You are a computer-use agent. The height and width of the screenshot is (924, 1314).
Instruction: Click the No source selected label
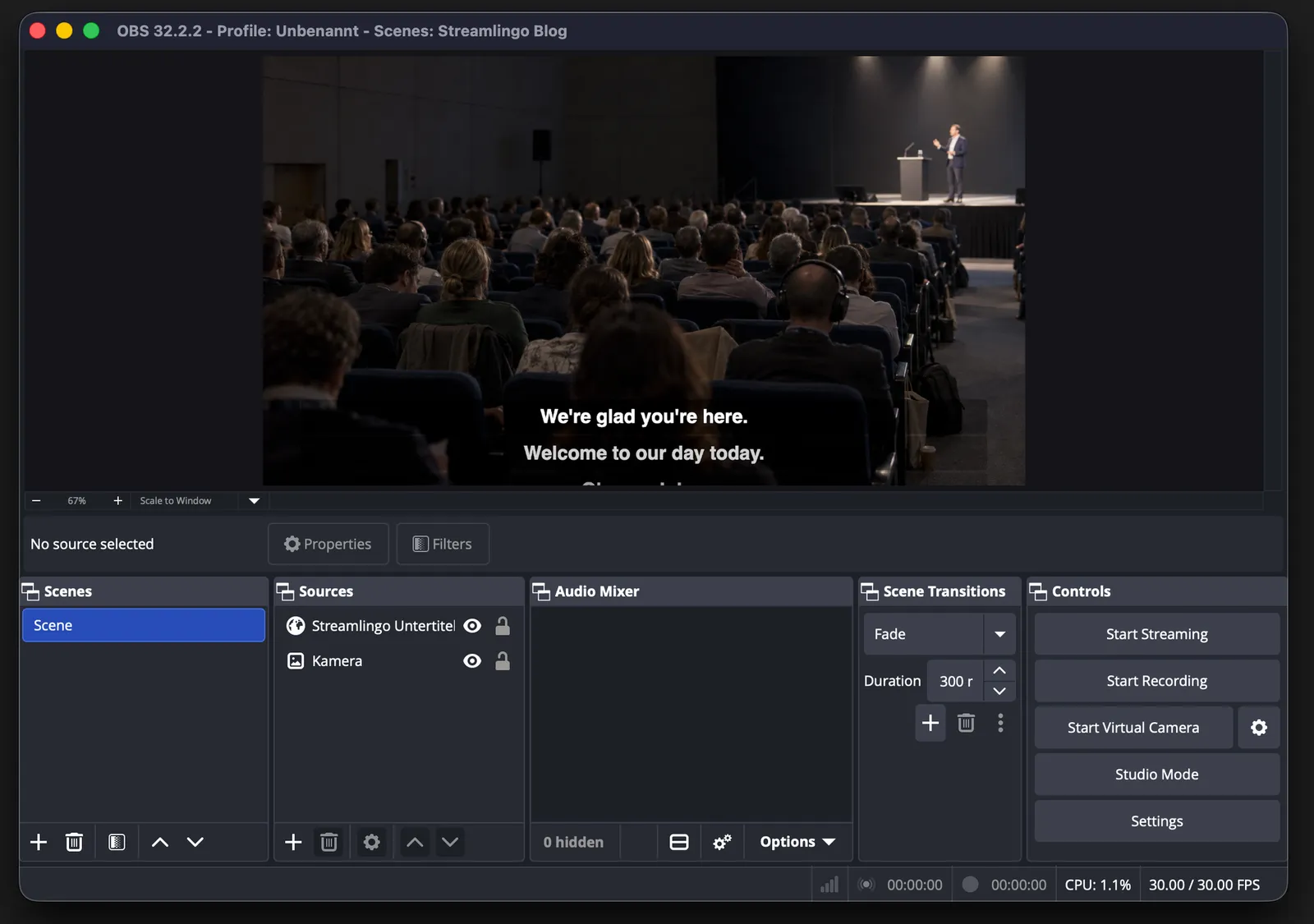click(92, 544)
